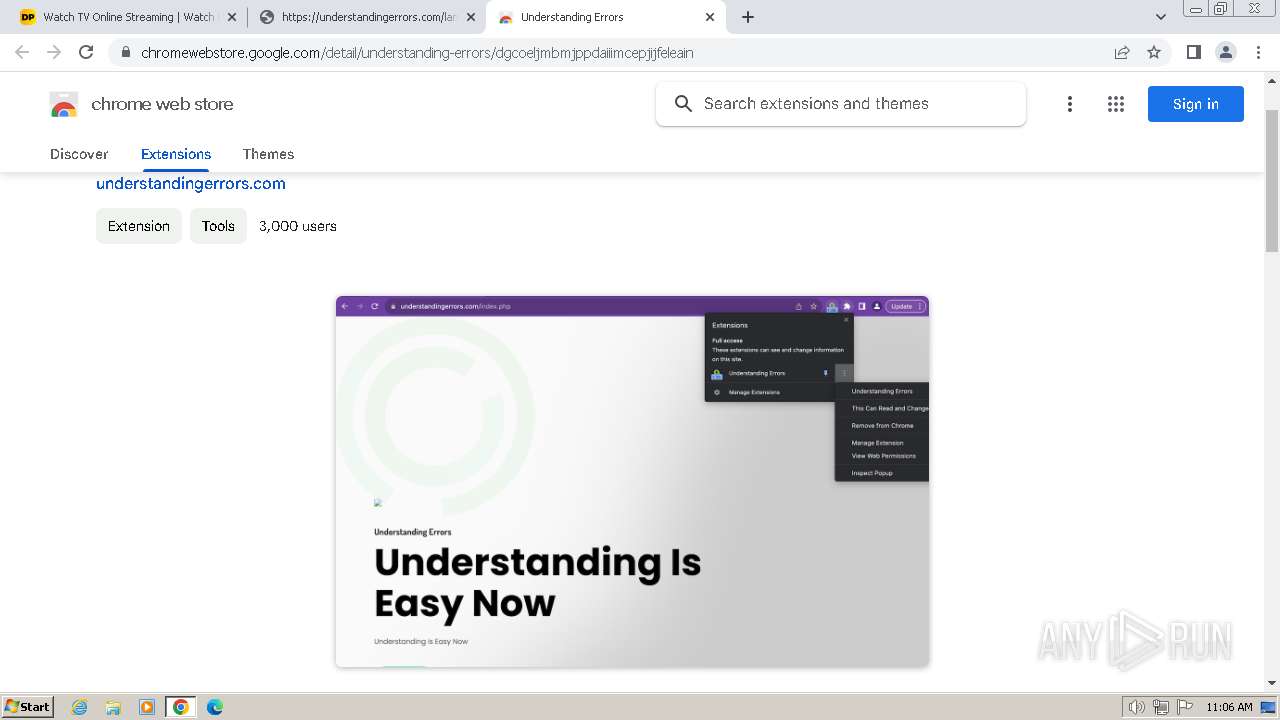Screen dimensions: 1280x720
Task: Click the Sign in button
Action: coord(1195,104)
